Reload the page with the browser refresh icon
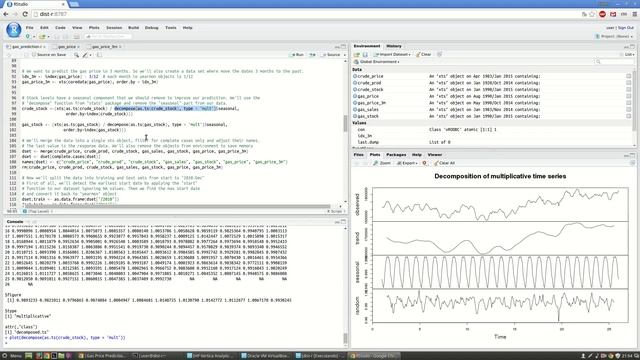The width and height of the screenshot is (640, 360). point(25,14)
